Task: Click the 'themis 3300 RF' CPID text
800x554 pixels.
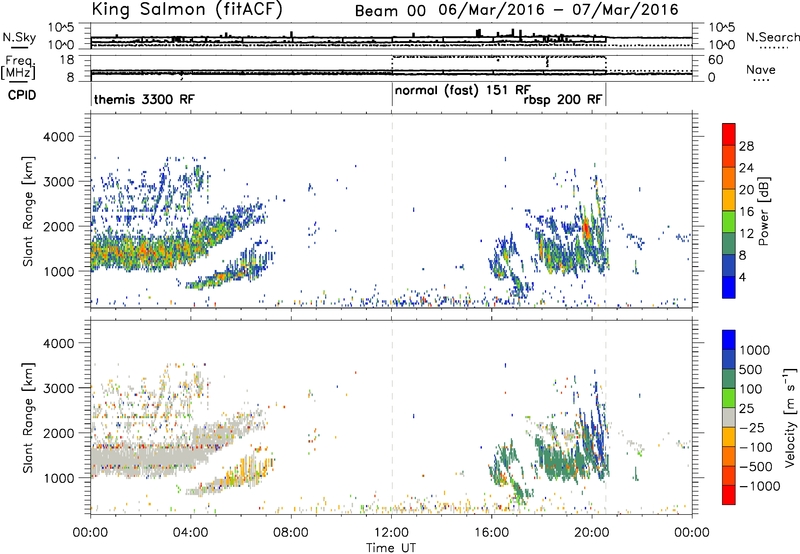Action: 144,99
